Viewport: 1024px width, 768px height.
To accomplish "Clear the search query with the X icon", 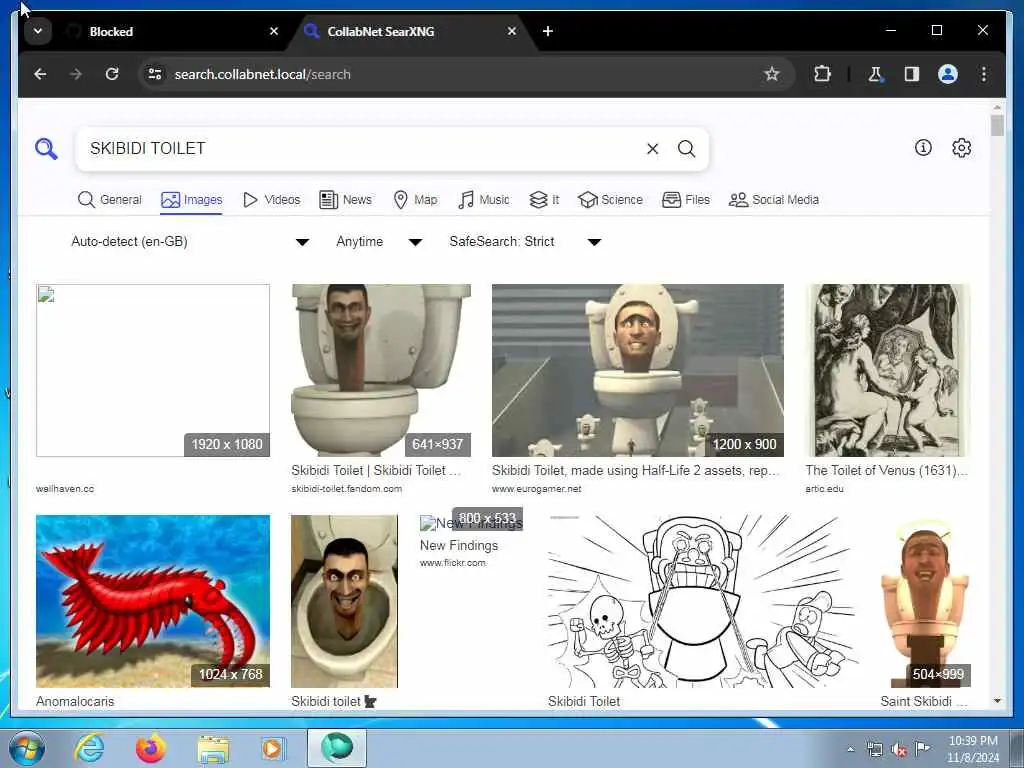I will [x=652, y=149].
